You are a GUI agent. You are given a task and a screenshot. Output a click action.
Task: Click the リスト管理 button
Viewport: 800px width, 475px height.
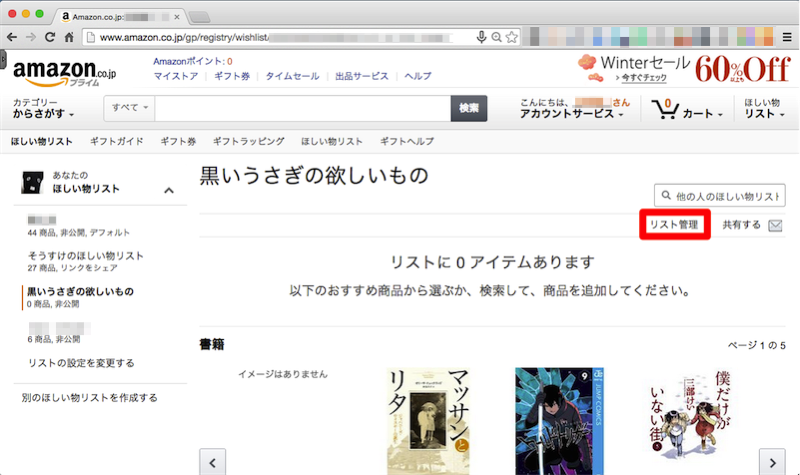pos(674,224)
